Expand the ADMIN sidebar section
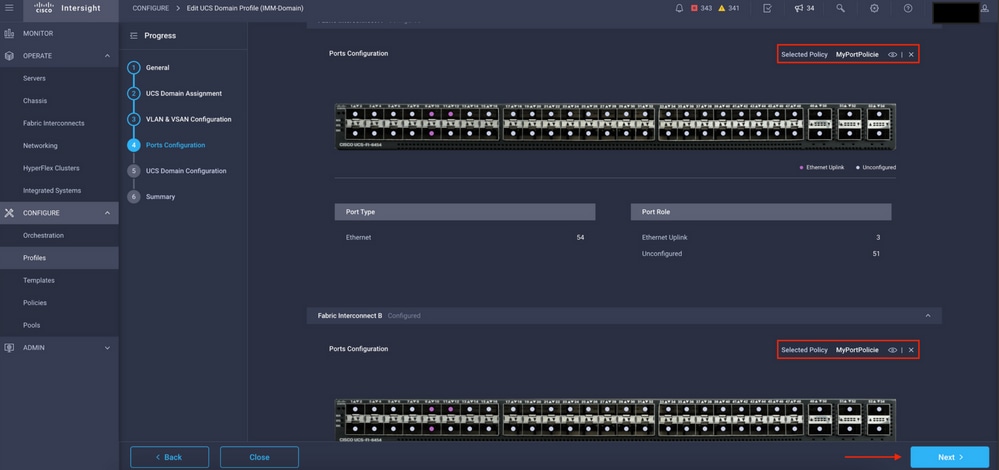This screenshot has height=470, width=999. (107, 348)
